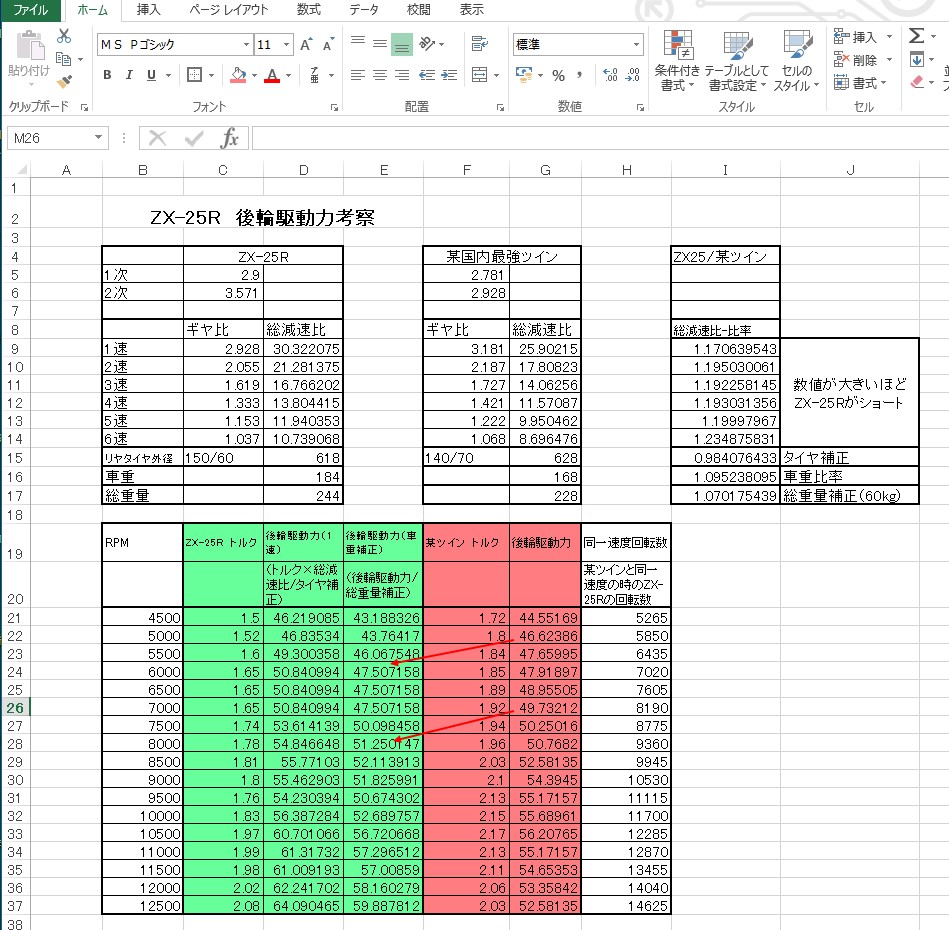This screenshot has width=949, height=930.
Task: Open Conditional Formatting (条件付き書式)
Action: pyautogui.click(x=677, y=61)
